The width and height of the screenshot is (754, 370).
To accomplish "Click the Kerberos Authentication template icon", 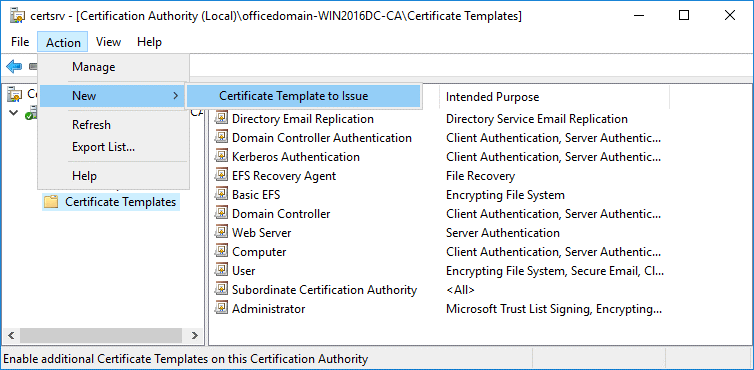I will pyautogui.click(x=221, y=156).
